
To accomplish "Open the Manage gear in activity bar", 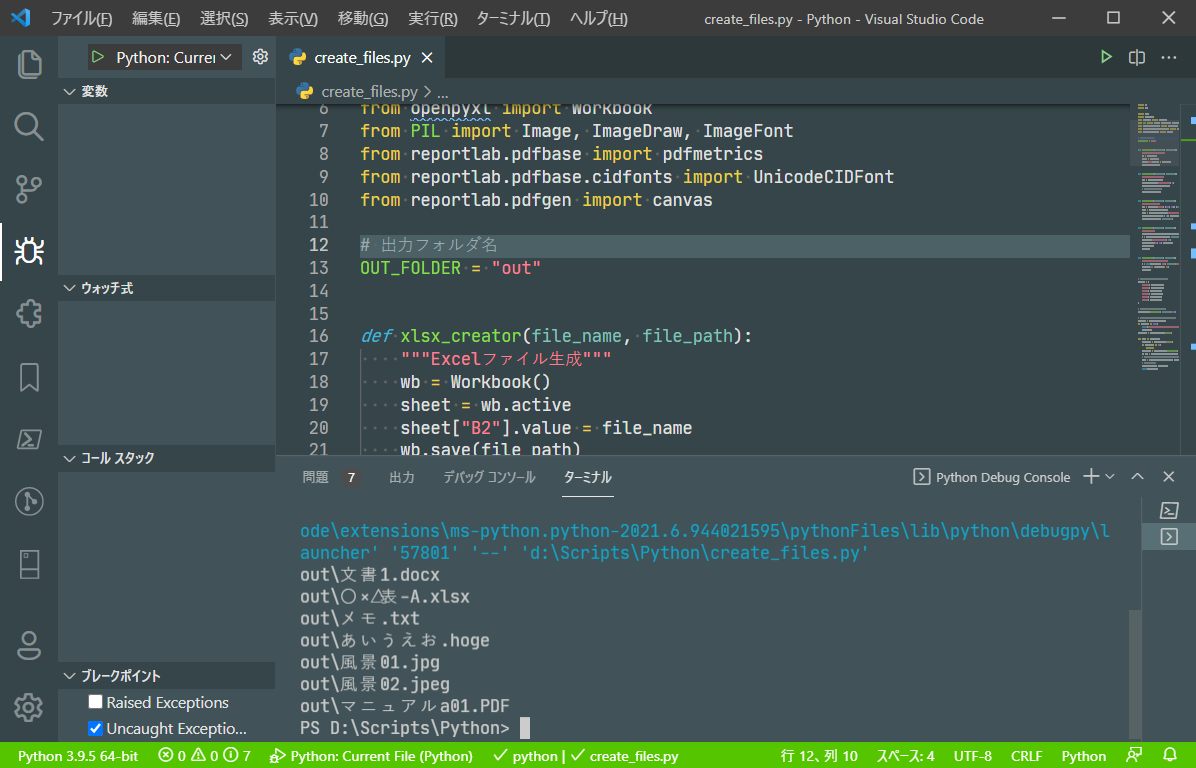I will coord(29,707).
